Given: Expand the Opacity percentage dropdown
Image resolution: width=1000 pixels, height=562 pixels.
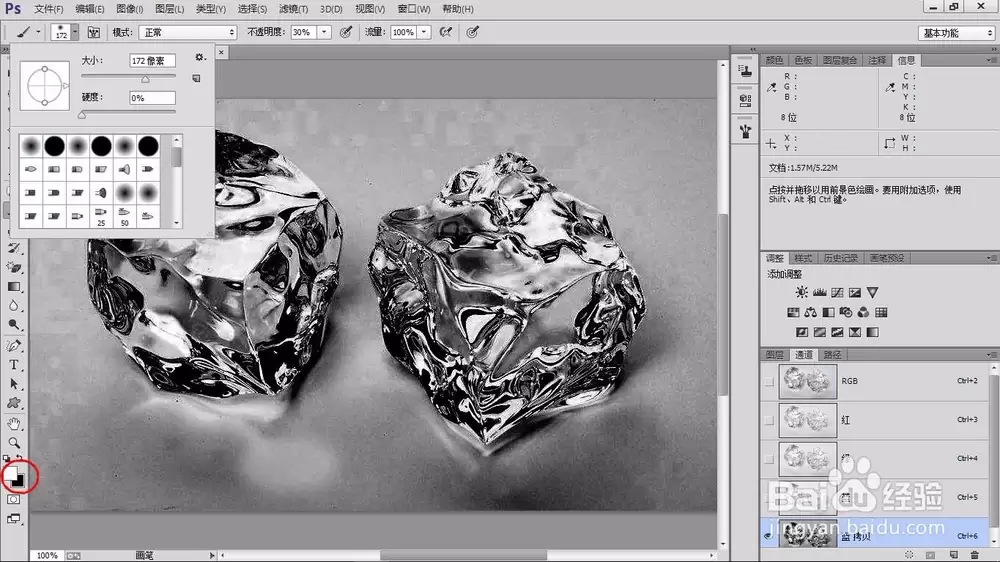Looking at the screenshot, I should tap(325, 32).
